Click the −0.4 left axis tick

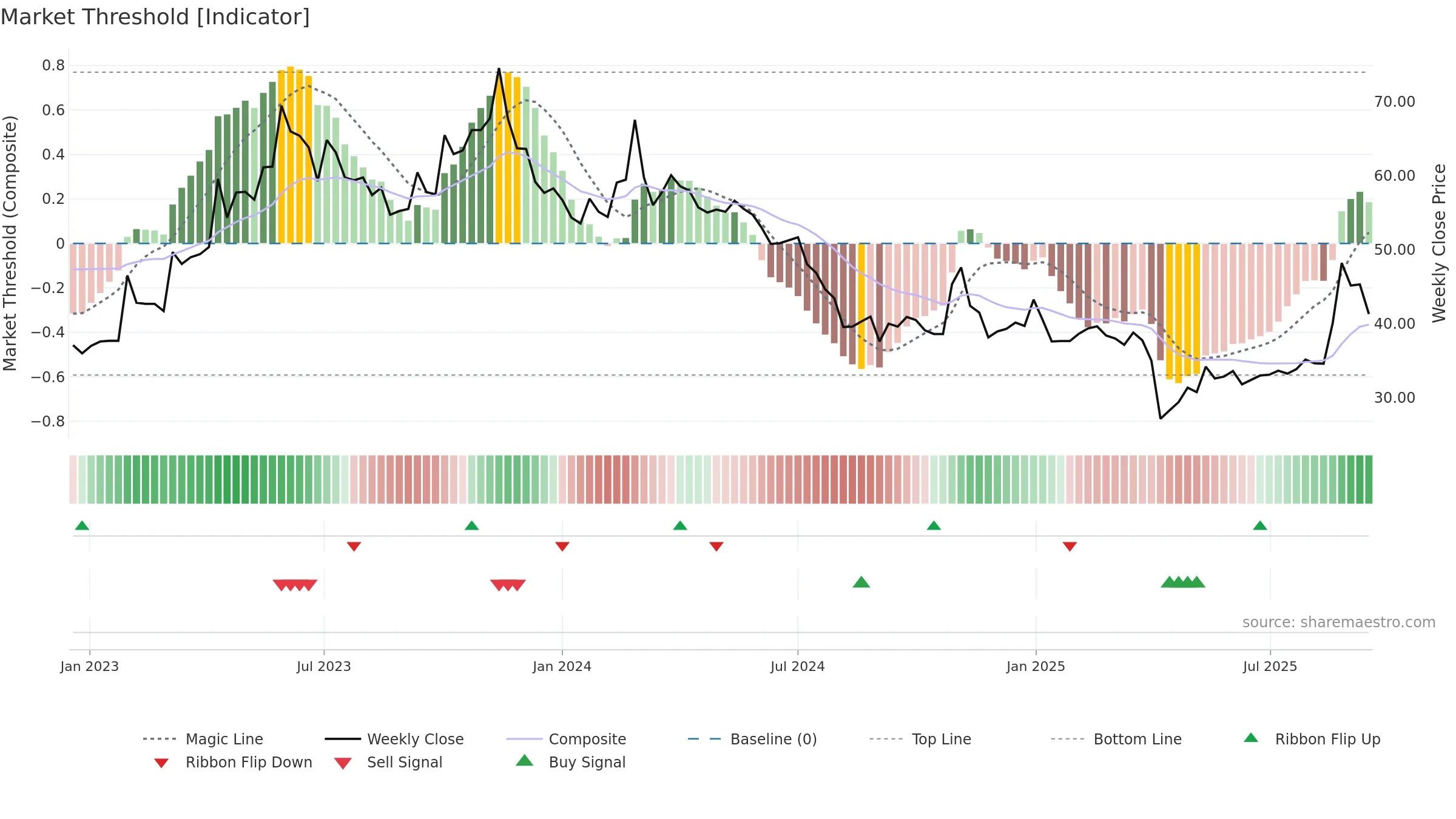tap(48, 332)
